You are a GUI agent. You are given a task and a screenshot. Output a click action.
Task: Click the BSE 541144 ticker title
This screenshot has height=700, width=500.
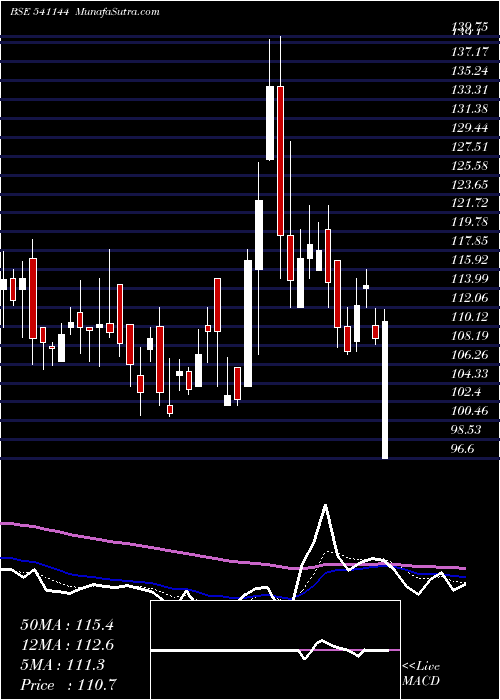pos(39,12)
